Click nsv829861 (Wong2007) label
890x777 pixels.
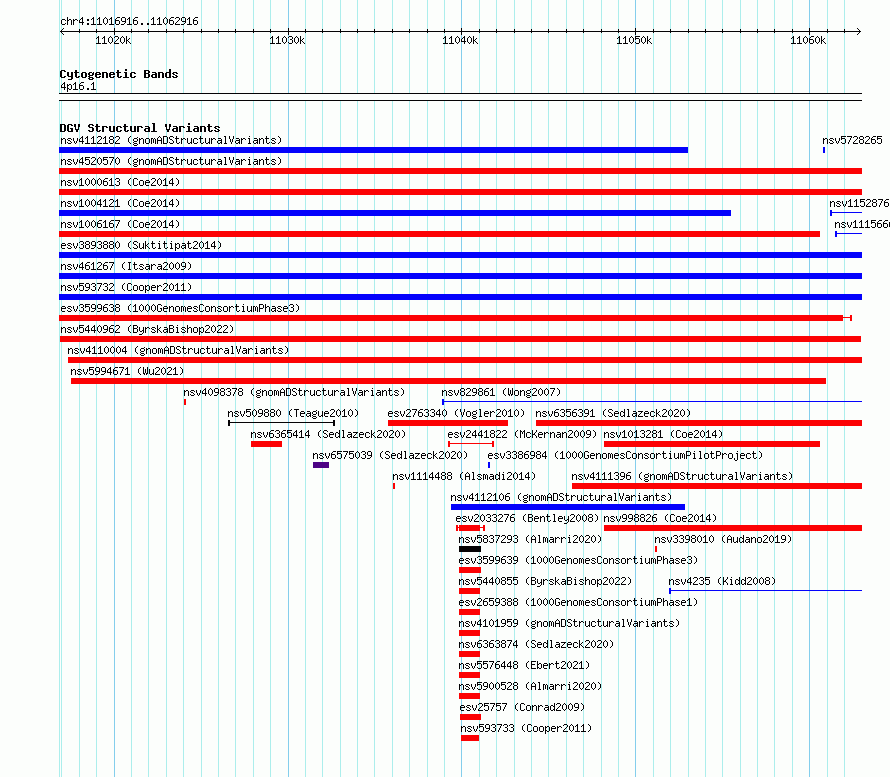point(501,392)
